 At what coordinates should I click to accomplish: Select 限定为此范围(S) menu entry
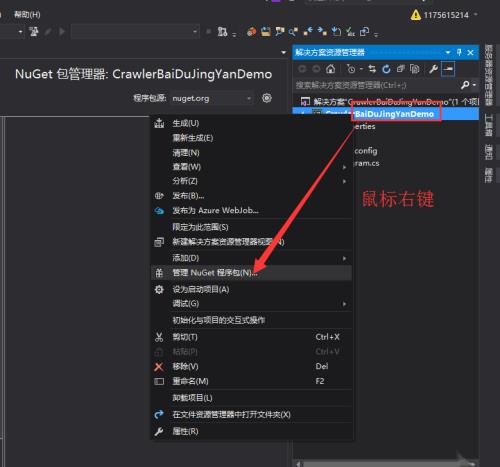pos(252,227)
